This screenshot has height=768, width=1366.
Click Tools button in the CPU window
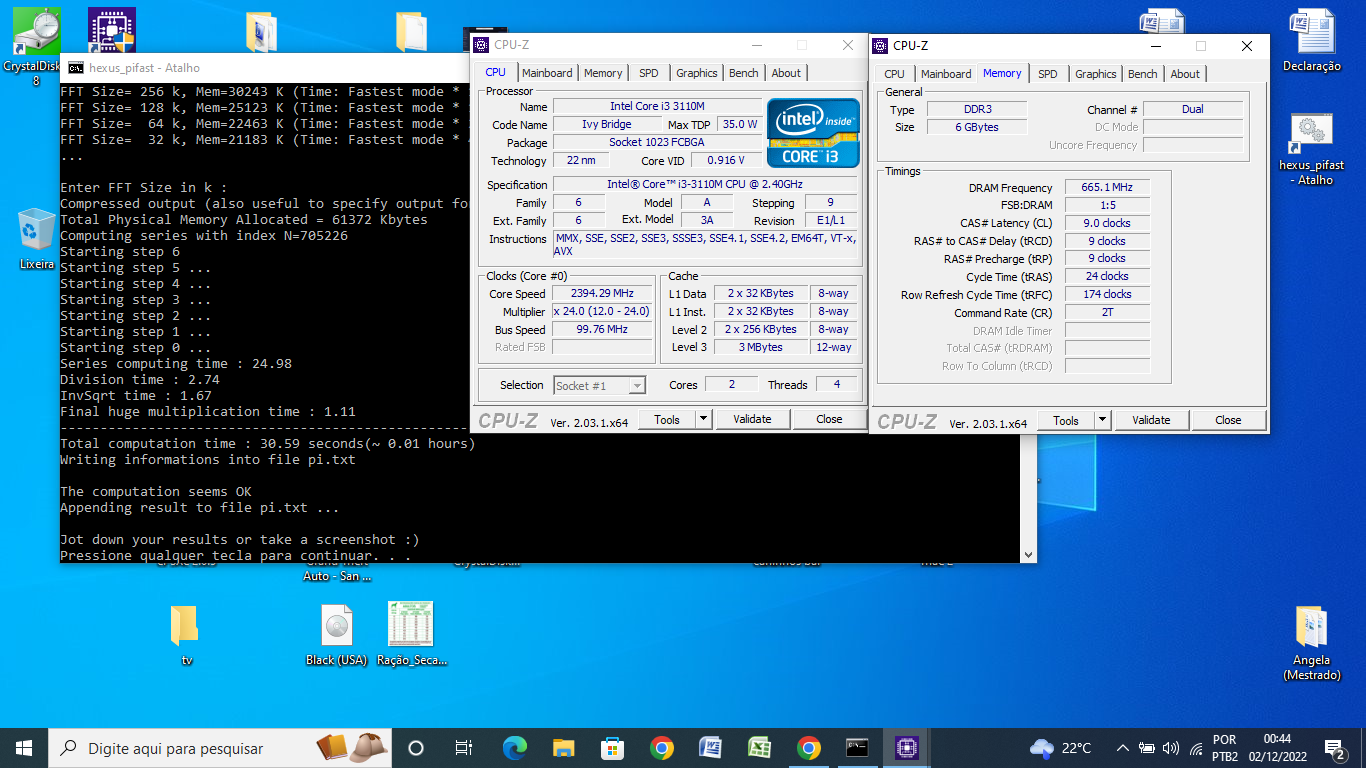tap(667, 419)
